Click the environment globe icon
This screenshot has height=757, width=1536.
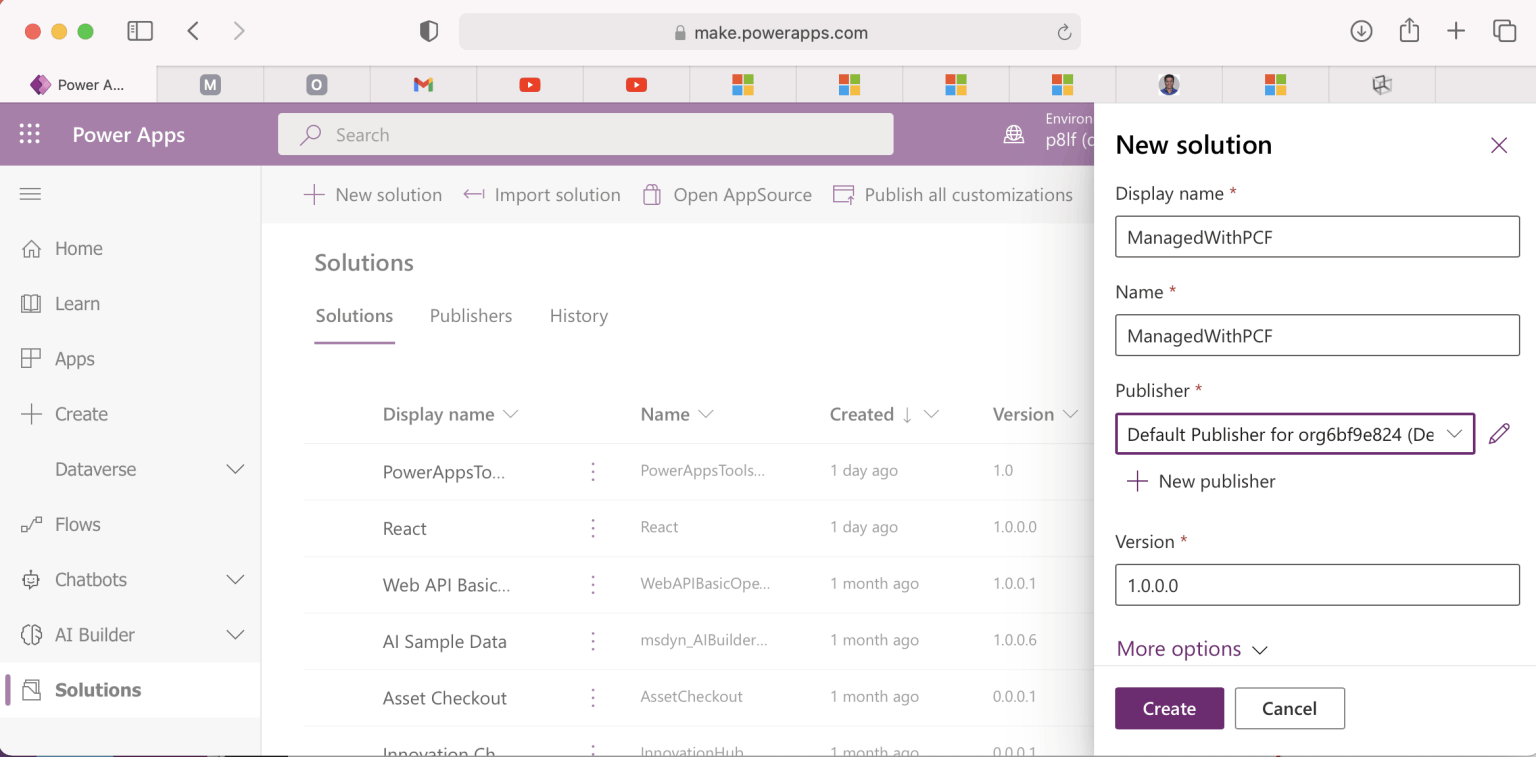[1014, 135]
